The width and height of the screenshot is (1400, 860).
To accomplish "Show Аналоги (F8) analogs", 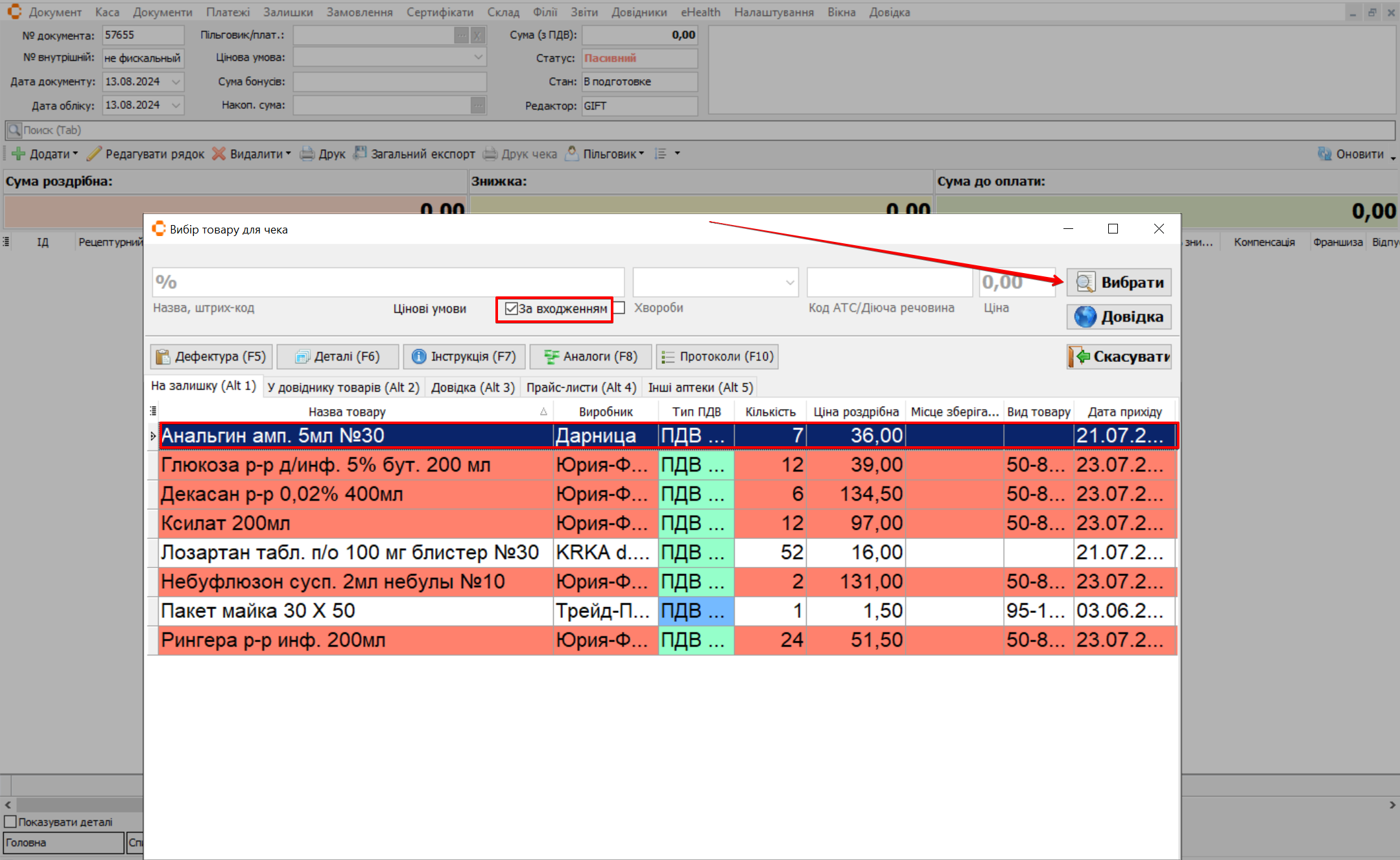I will [591, 357].
